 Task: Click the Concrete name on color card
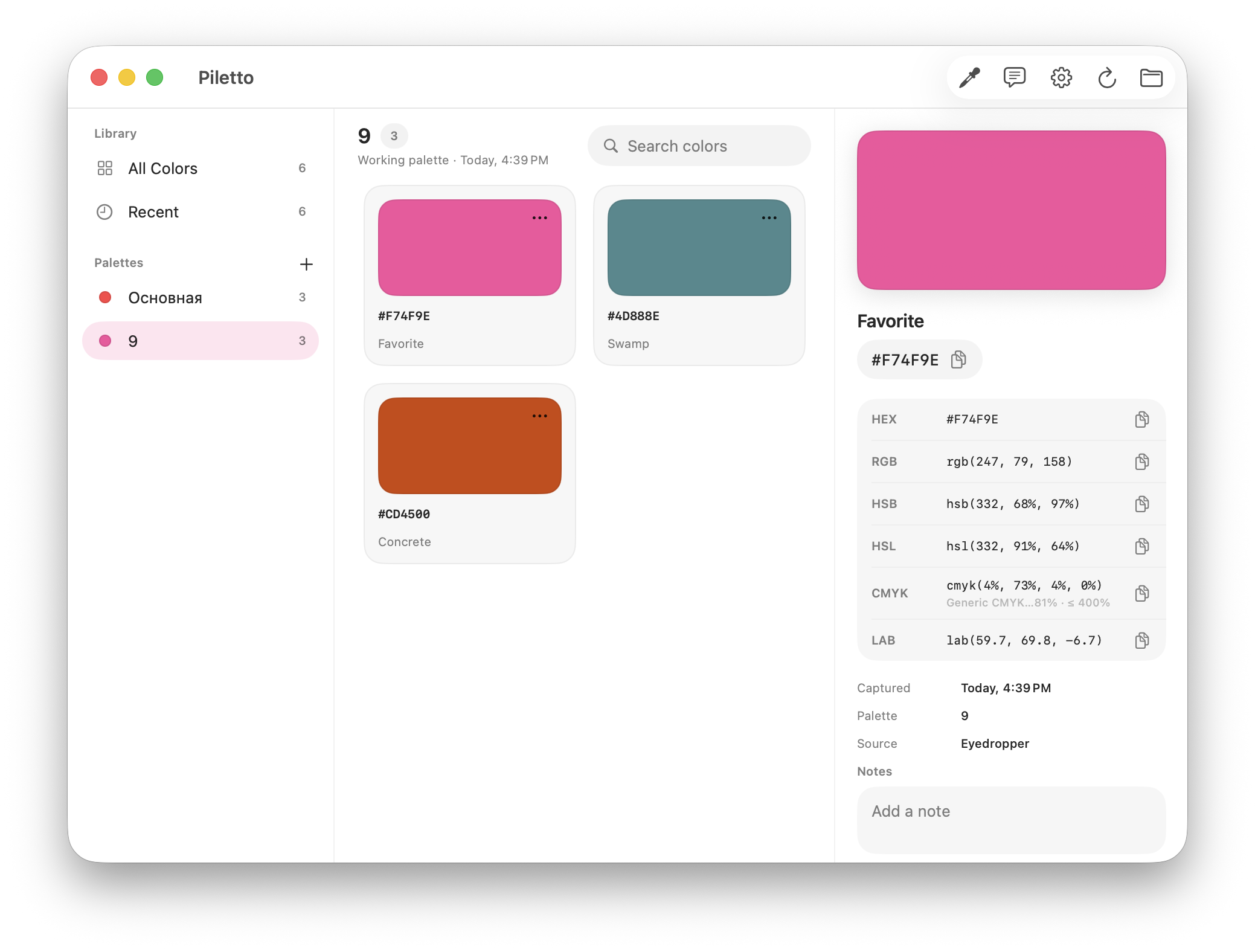(x=405, y=542)
